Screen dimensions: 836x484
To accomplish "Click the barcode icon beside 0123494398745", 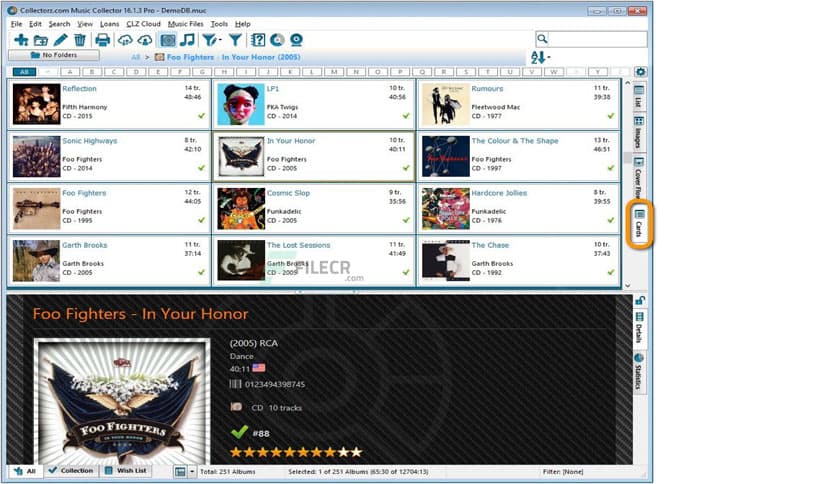I will [235, 384].
